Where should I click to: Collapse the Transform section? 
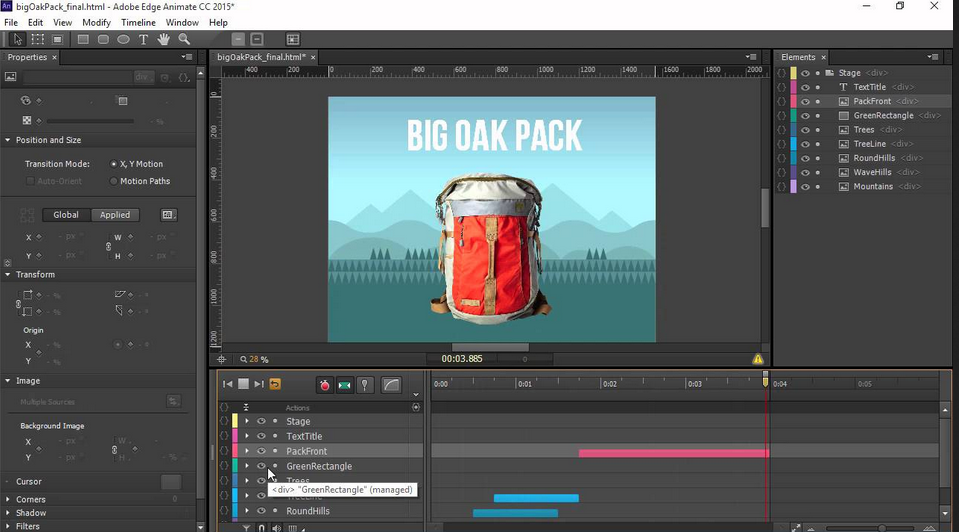8,275
